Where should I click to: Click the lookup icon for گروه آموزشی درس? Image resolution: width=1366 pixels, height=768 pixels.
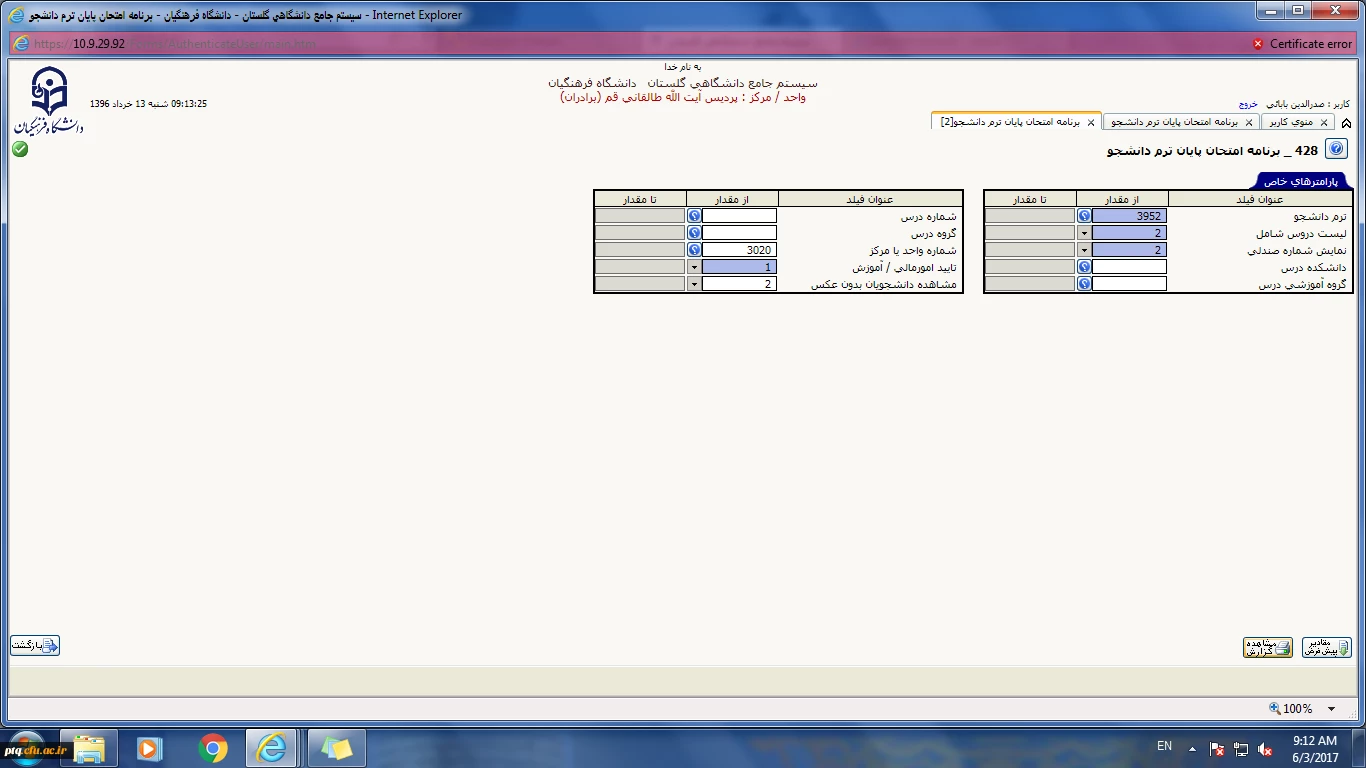[x=1084, y=284]
